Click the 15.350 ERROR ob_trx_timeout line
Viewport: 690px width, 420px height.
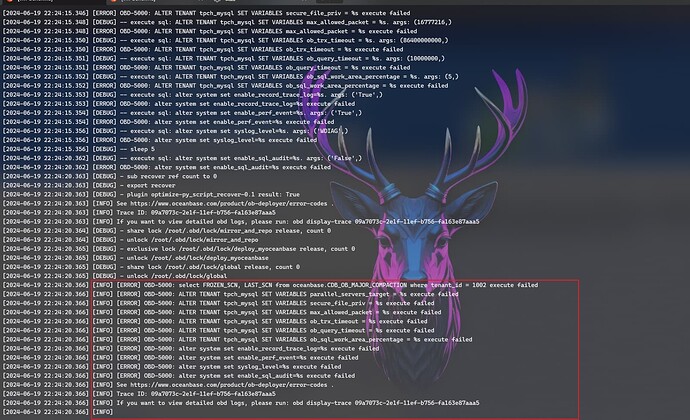203,49
